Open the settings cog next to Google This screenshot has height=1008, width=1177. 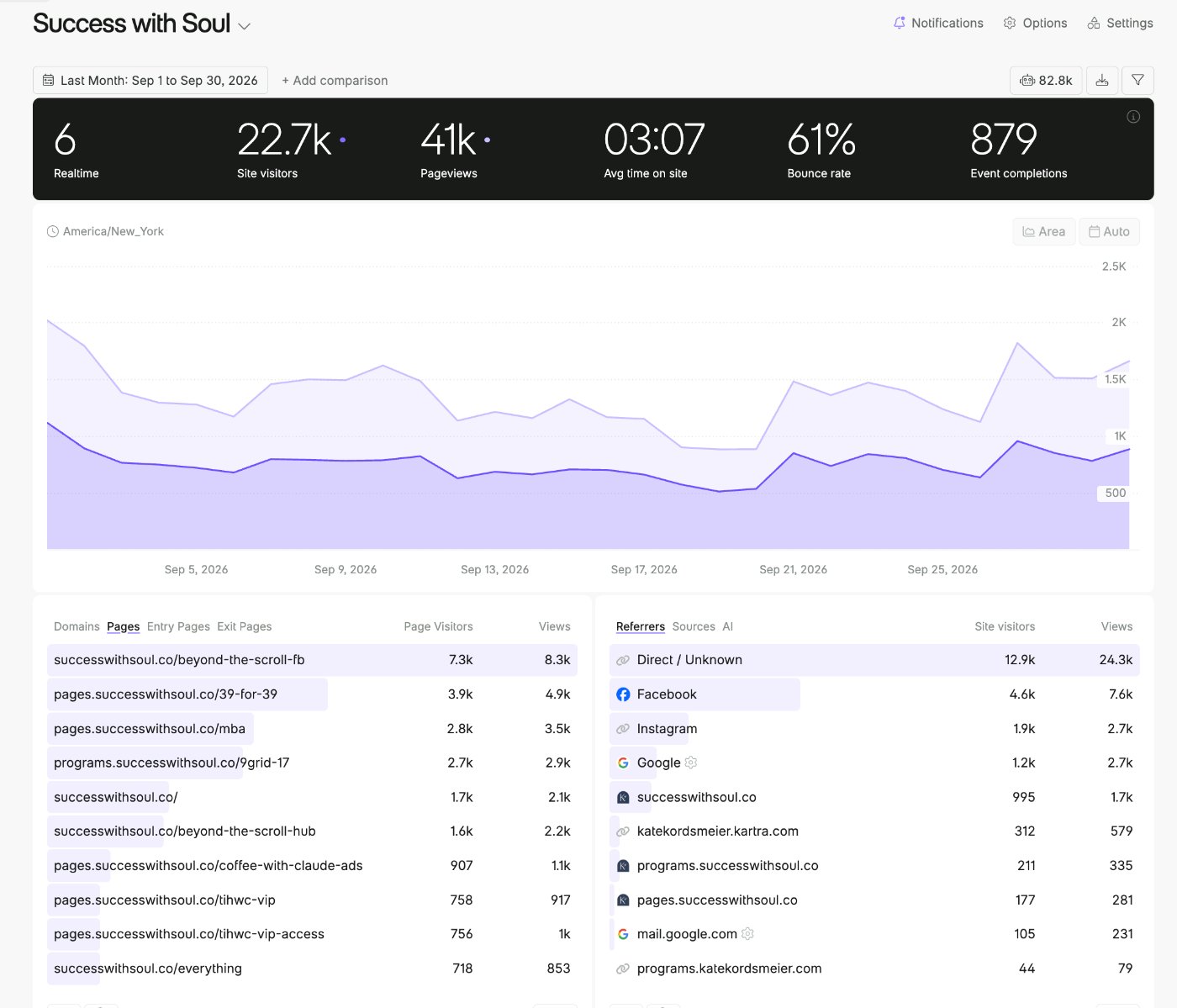pos(691,763)
